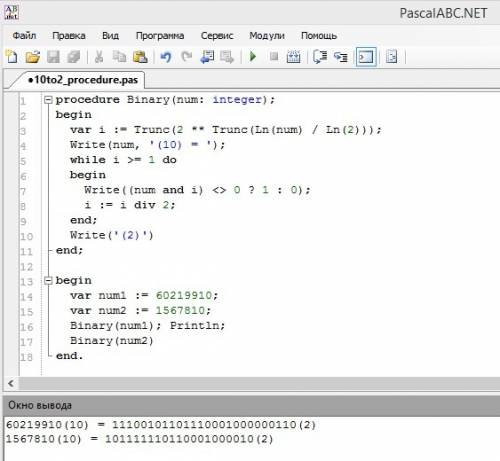Click the Redo arrow icon

[x=187, y=57]
